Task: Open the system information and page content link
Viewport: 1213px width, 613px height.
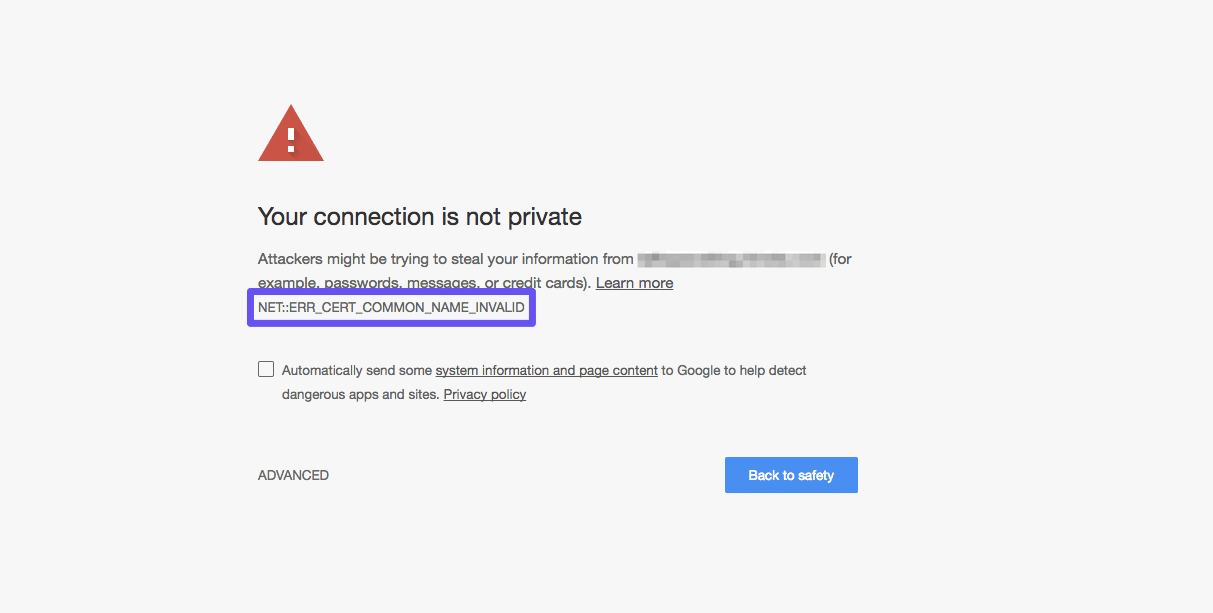Action: point(546,370)
